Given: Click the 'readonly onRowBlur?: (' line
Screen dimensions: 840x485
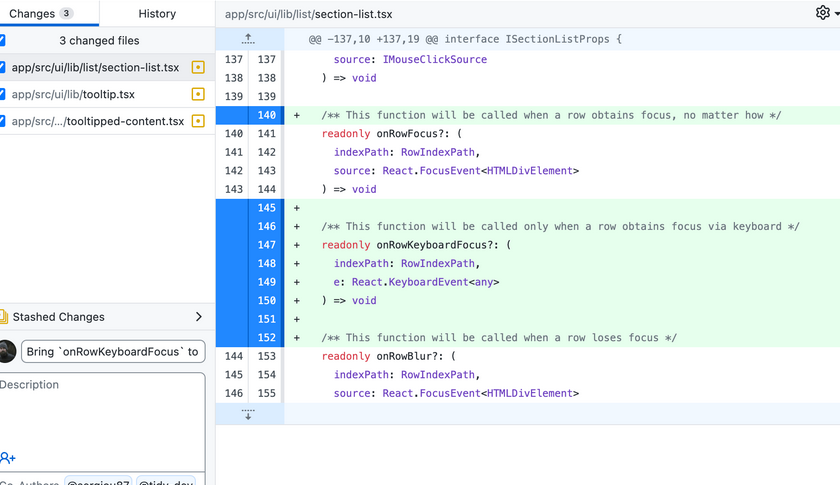Looking at the screenshot, I should pos(388,356).
